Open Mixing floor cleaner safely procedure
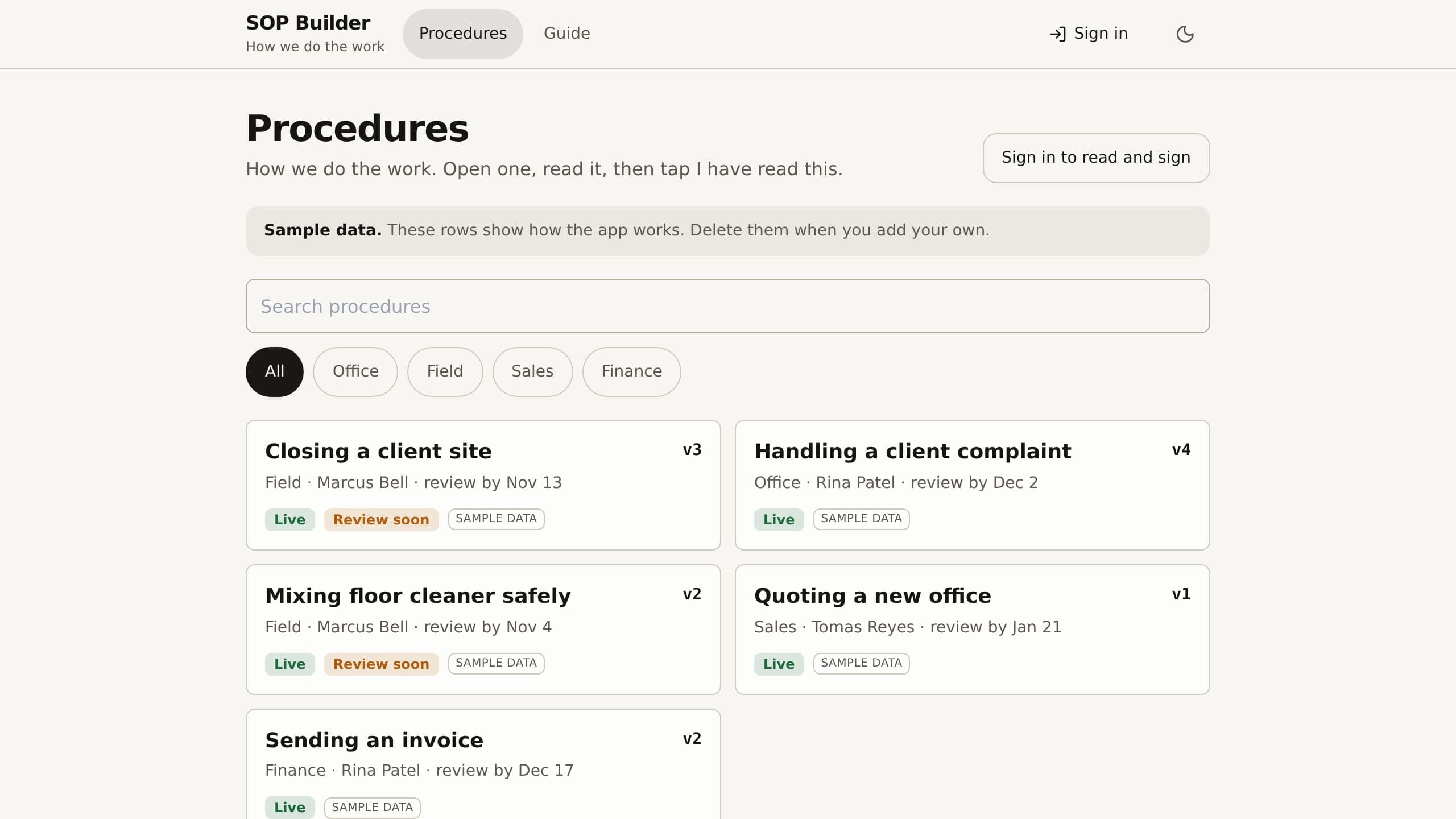The image size is (1456, 819). [483, 629]
